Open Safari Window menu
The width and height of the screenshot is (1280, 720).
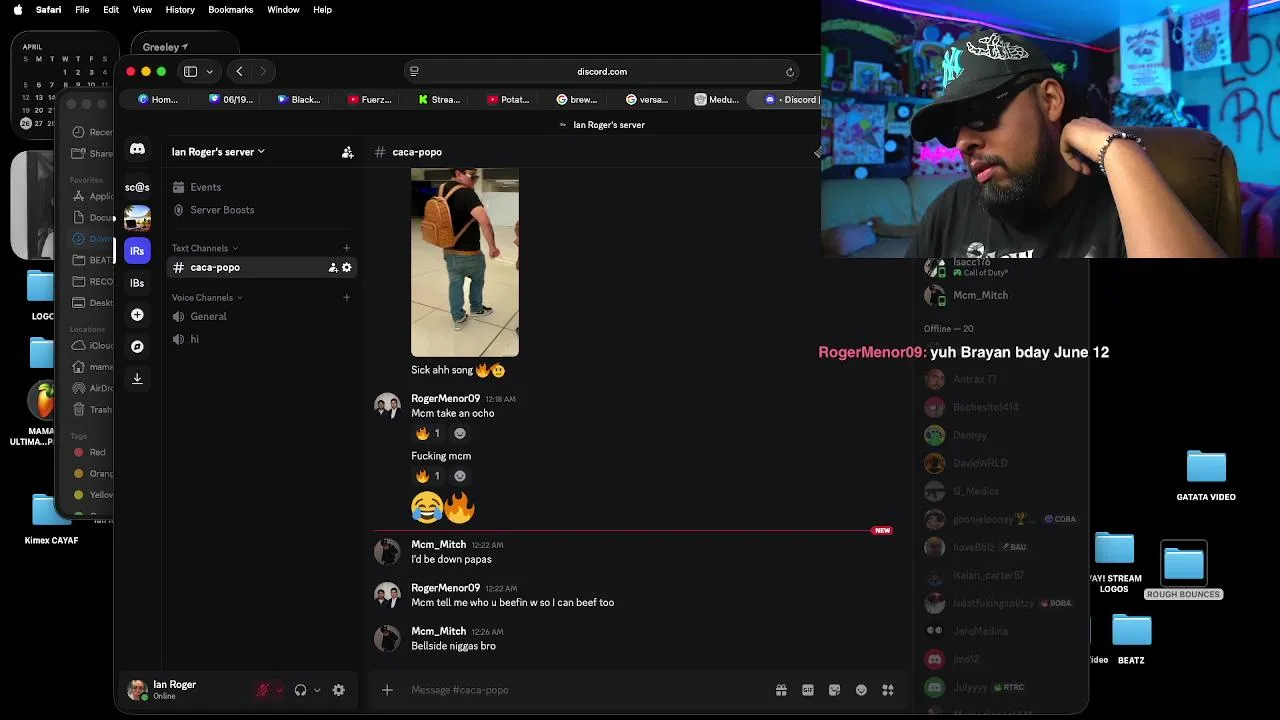coord(283,9)
